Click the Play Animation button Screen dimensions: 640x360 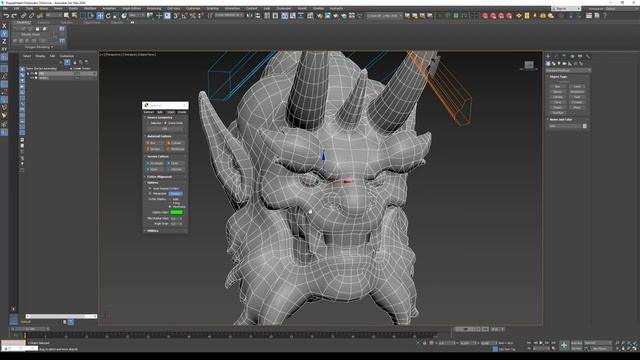click(x=541, y=343)
